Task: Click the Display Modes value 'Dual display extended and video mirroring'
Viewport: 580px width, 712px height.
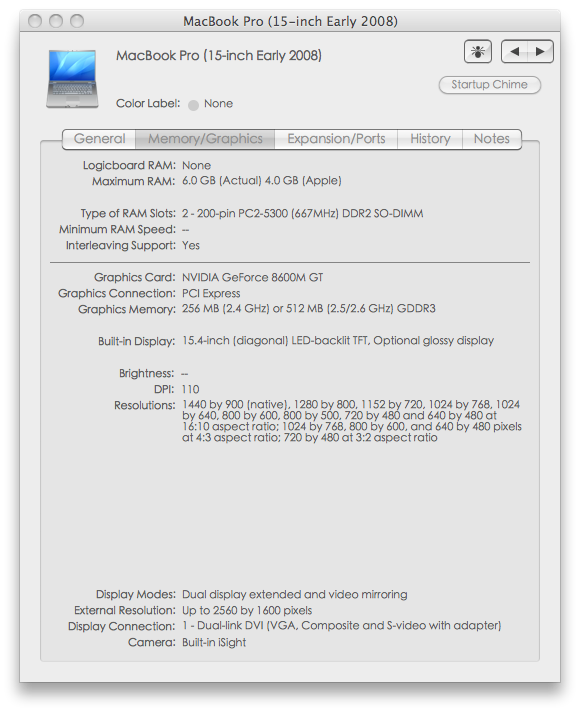Action: [x=295, y=594]
